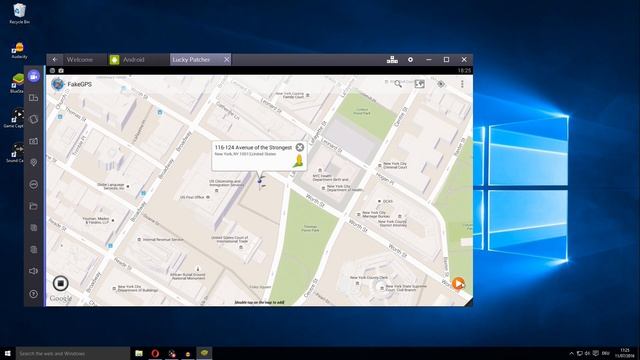Click the shake device icon in the sidebar
This screenshot has width=640, height=360.
33,119
